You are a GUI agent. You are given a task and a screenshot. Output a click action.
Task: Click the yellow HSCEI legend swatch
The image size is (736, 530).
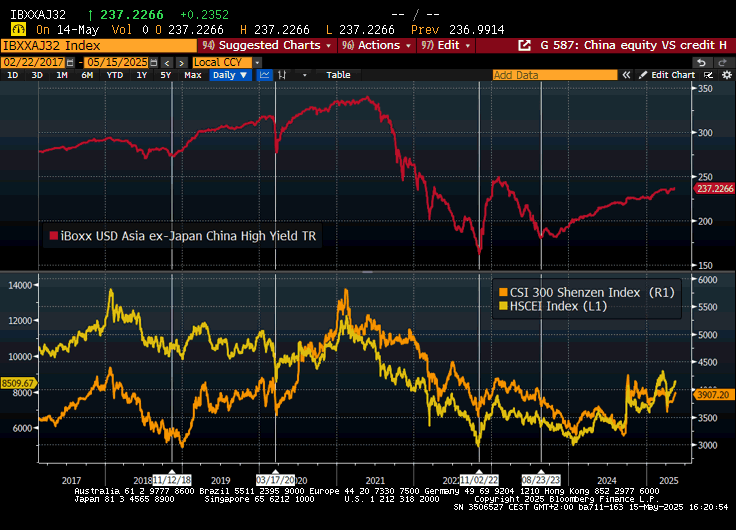coord(503,307)
